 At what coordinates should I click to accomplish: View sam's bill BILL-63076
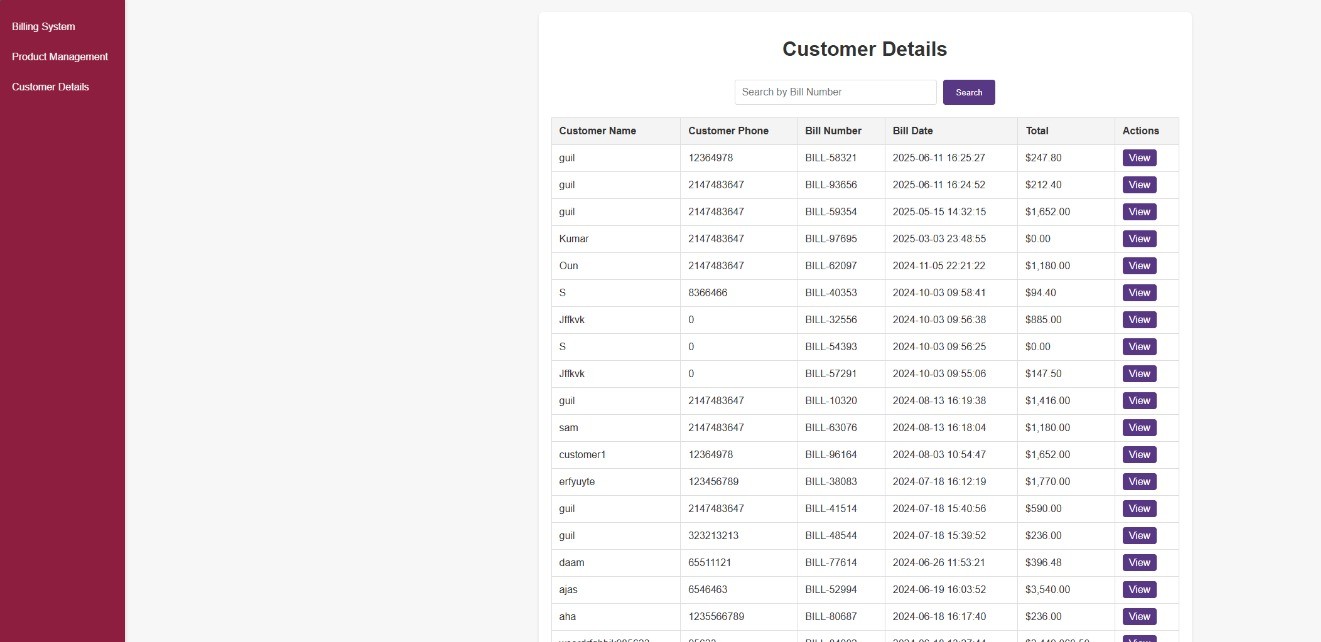1139,427
